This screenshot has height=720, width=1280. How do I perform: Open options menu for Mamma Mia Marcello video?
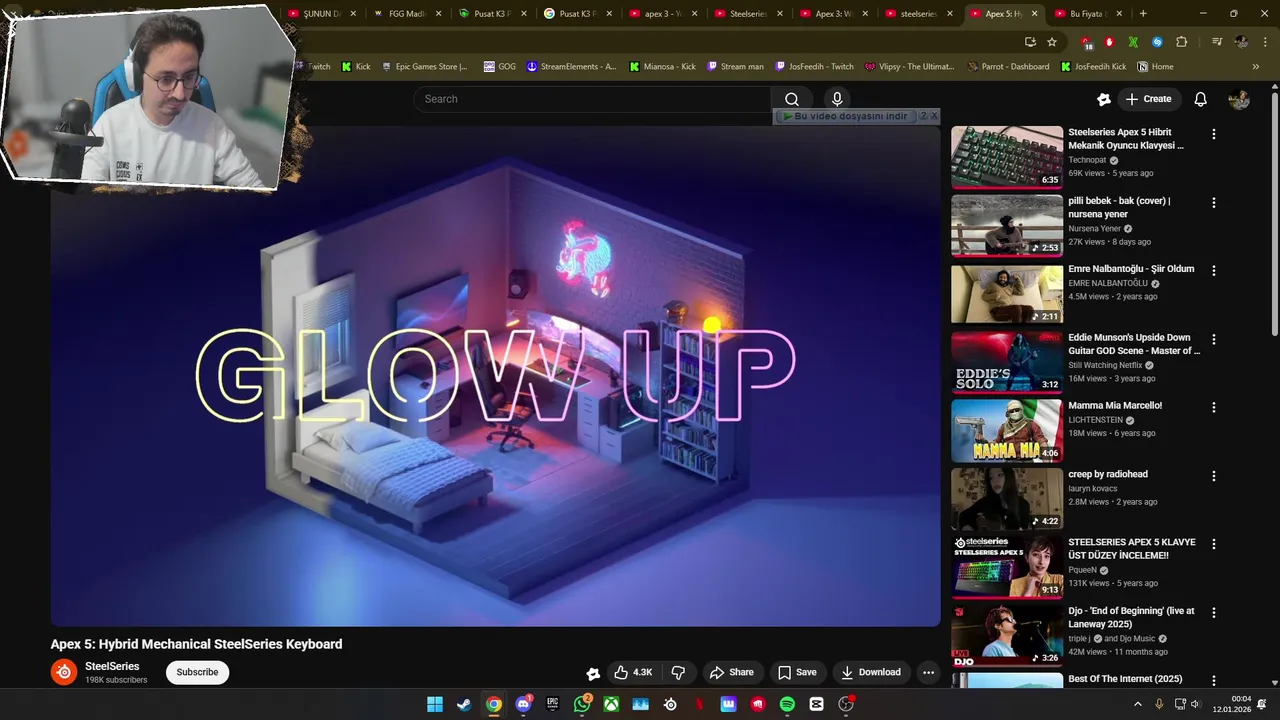pyautogui.click(x=1214, y=407)
